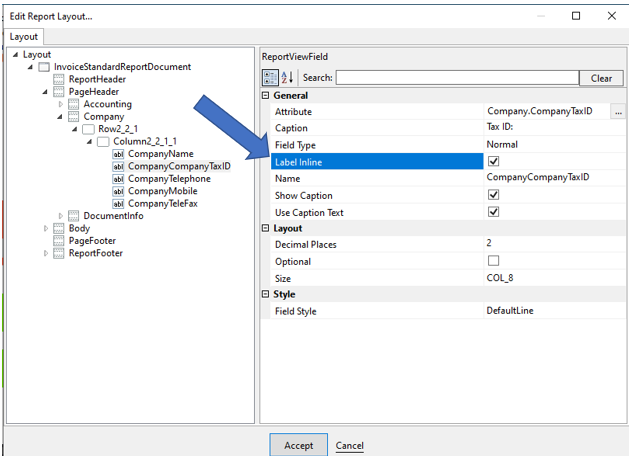Click the property Search input field
The width and height of the screenshot is (631, 456).
click(458, 78)
